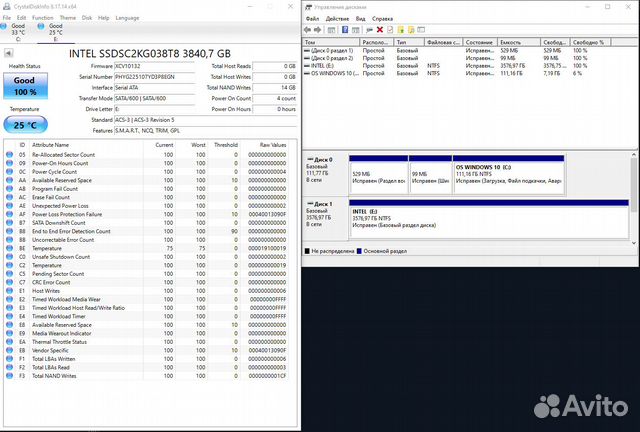Click the 25 °C temperature button
640x432 pixels.
pyautogui.click(x=25, y=125)
